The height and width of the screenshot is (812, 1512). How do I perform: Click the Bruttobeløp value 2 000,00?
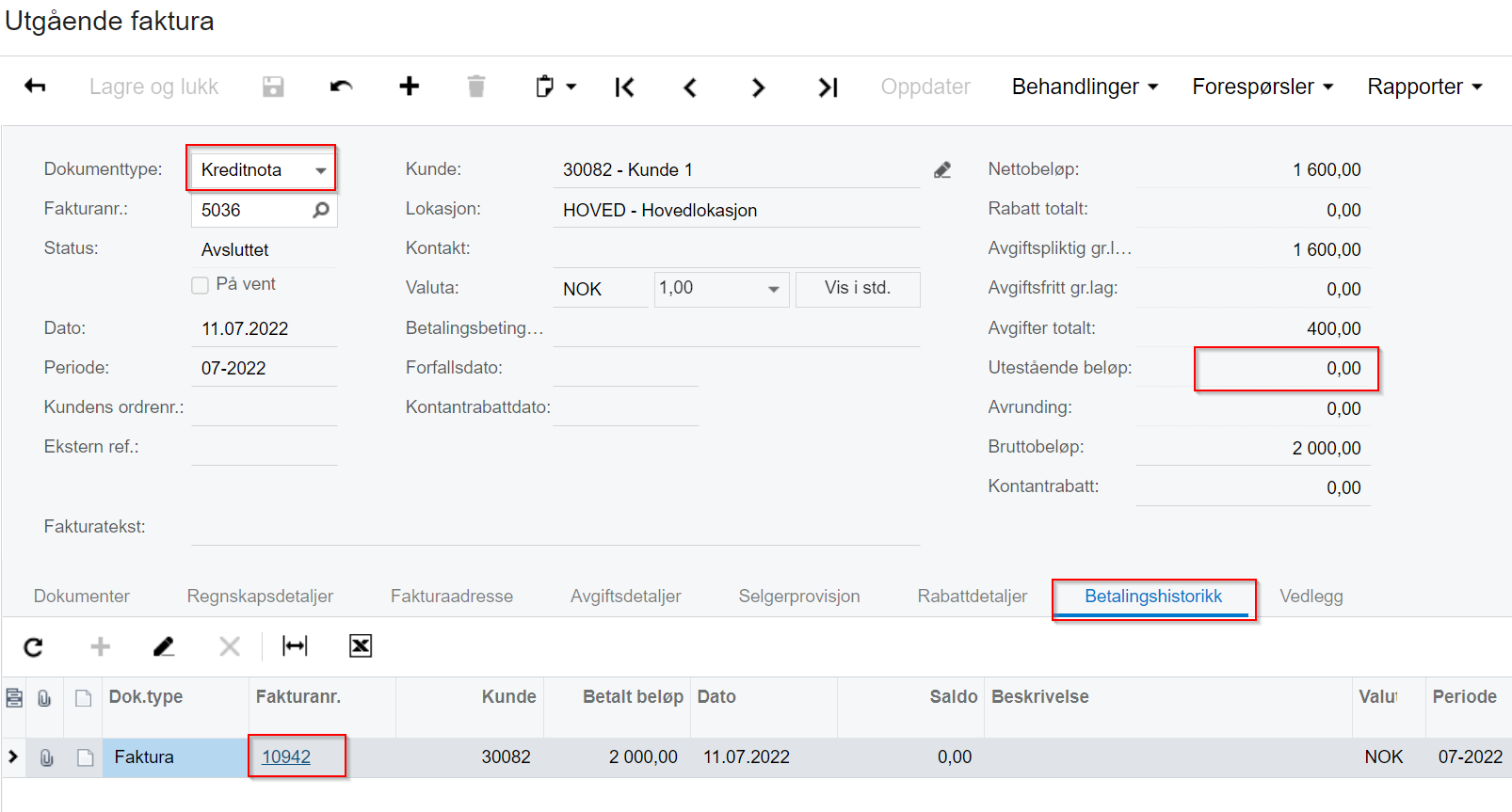[1327, 448]
